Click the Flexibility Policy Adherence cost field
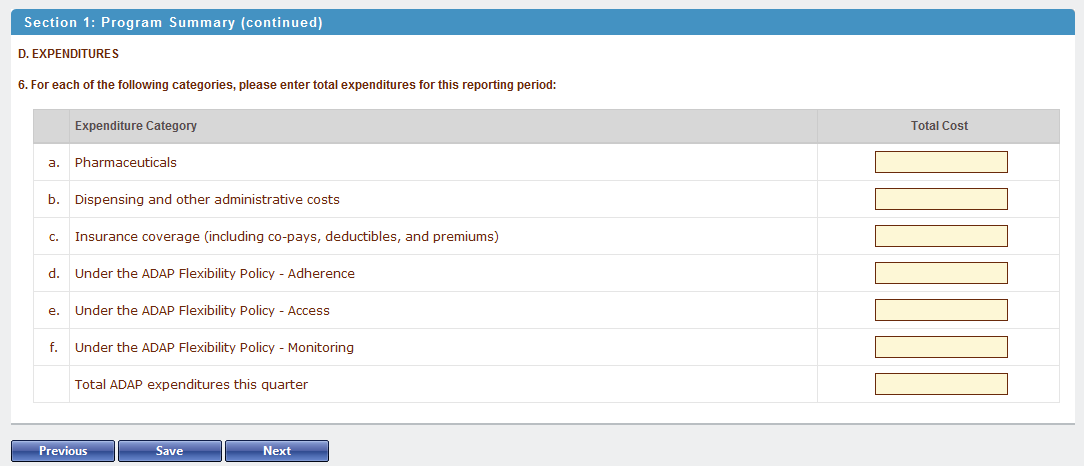The image size is (1084, 466). [941, 273]
